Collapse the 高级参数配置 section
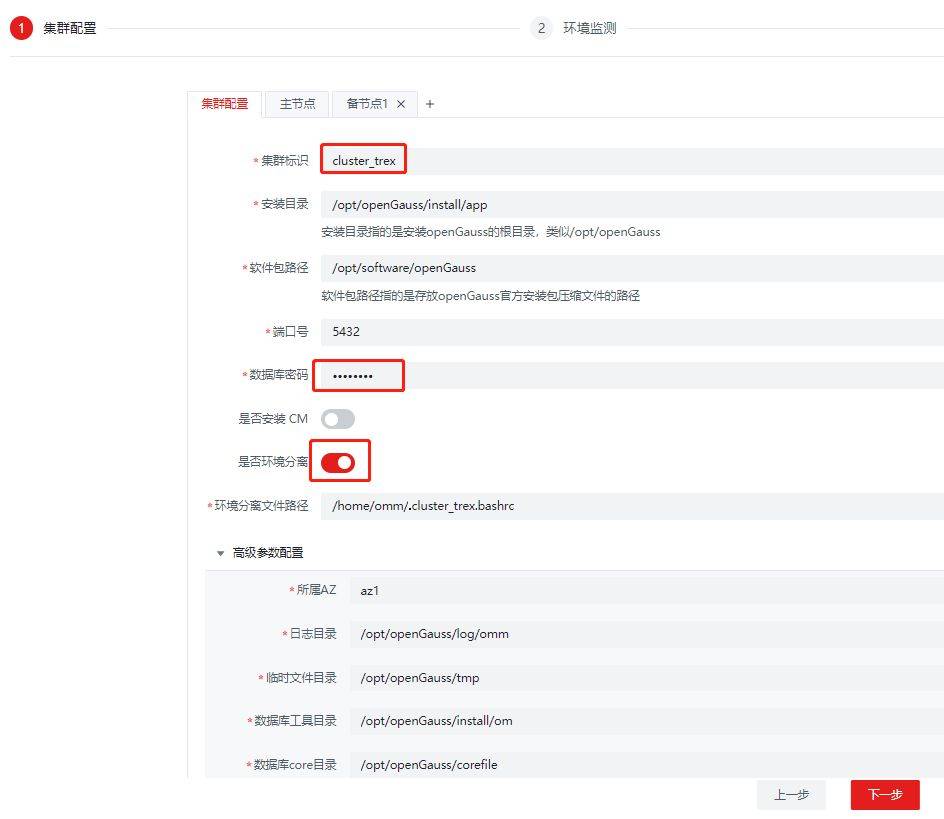 [220, 553]
